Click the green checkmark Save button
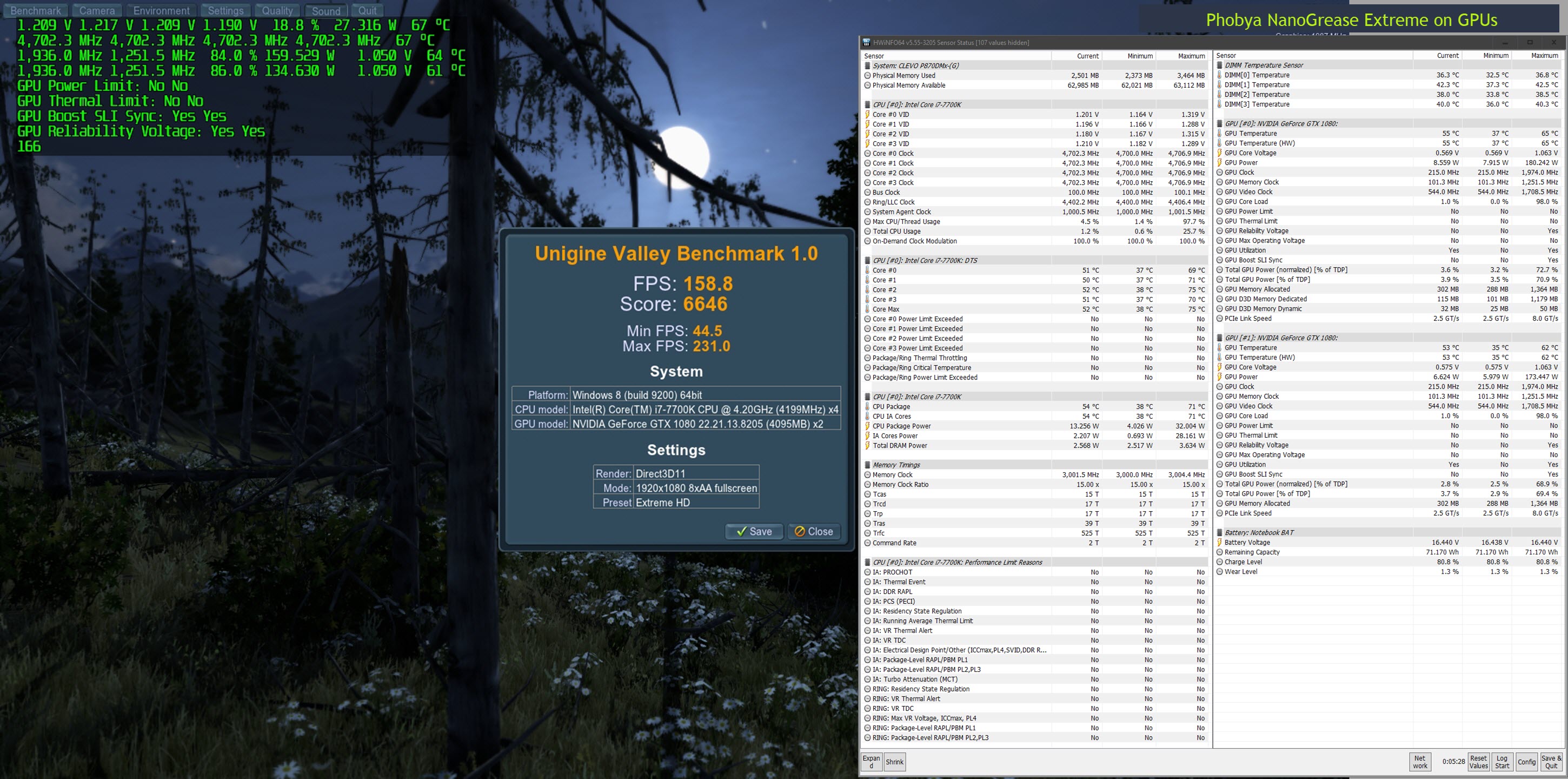This screenshot has height=779, width=1568. click(754, 532)
